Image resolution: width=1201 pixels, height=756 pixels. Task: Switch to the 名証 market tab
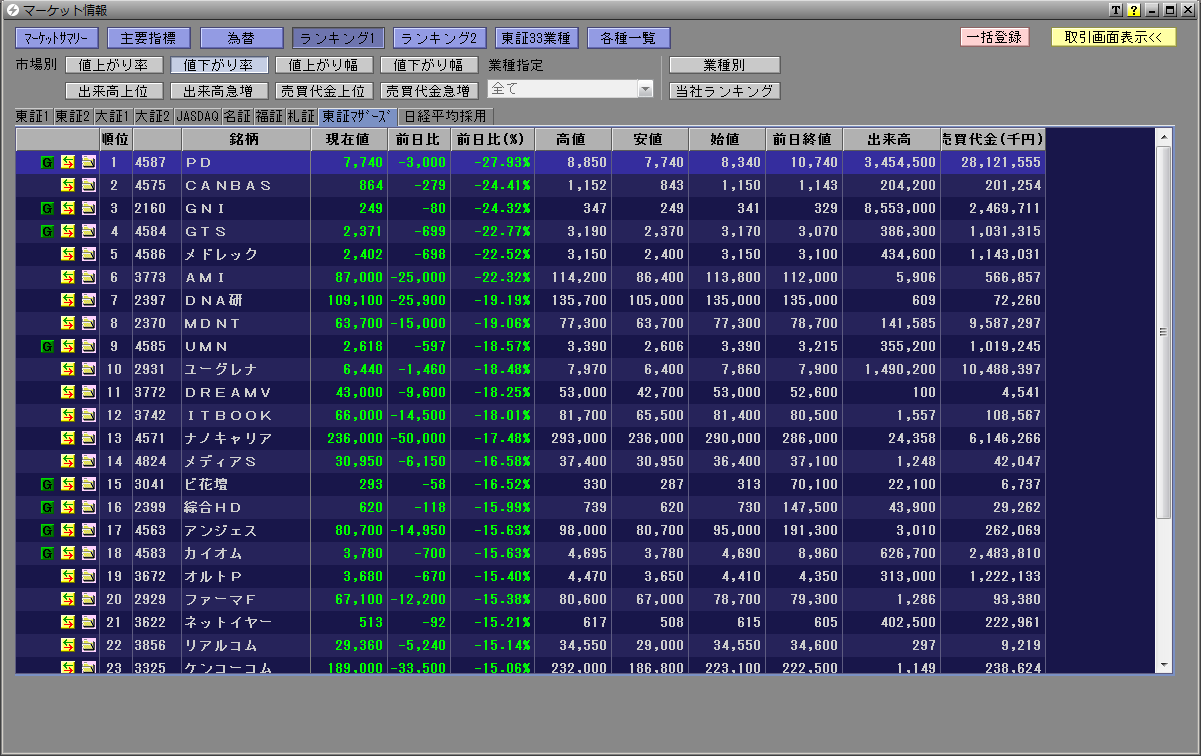point(237,116)
